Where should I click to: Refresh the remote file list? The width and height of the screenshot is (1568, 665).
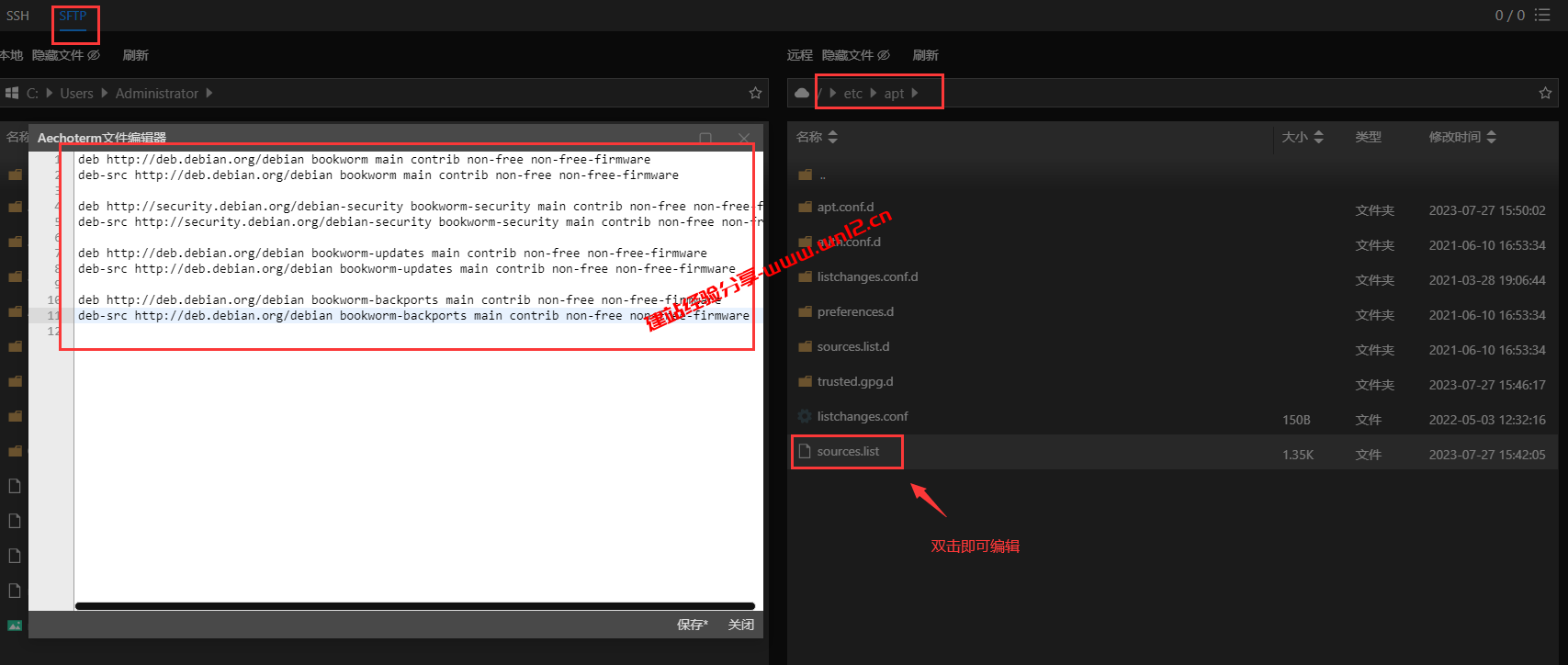[x=925, y=55]
